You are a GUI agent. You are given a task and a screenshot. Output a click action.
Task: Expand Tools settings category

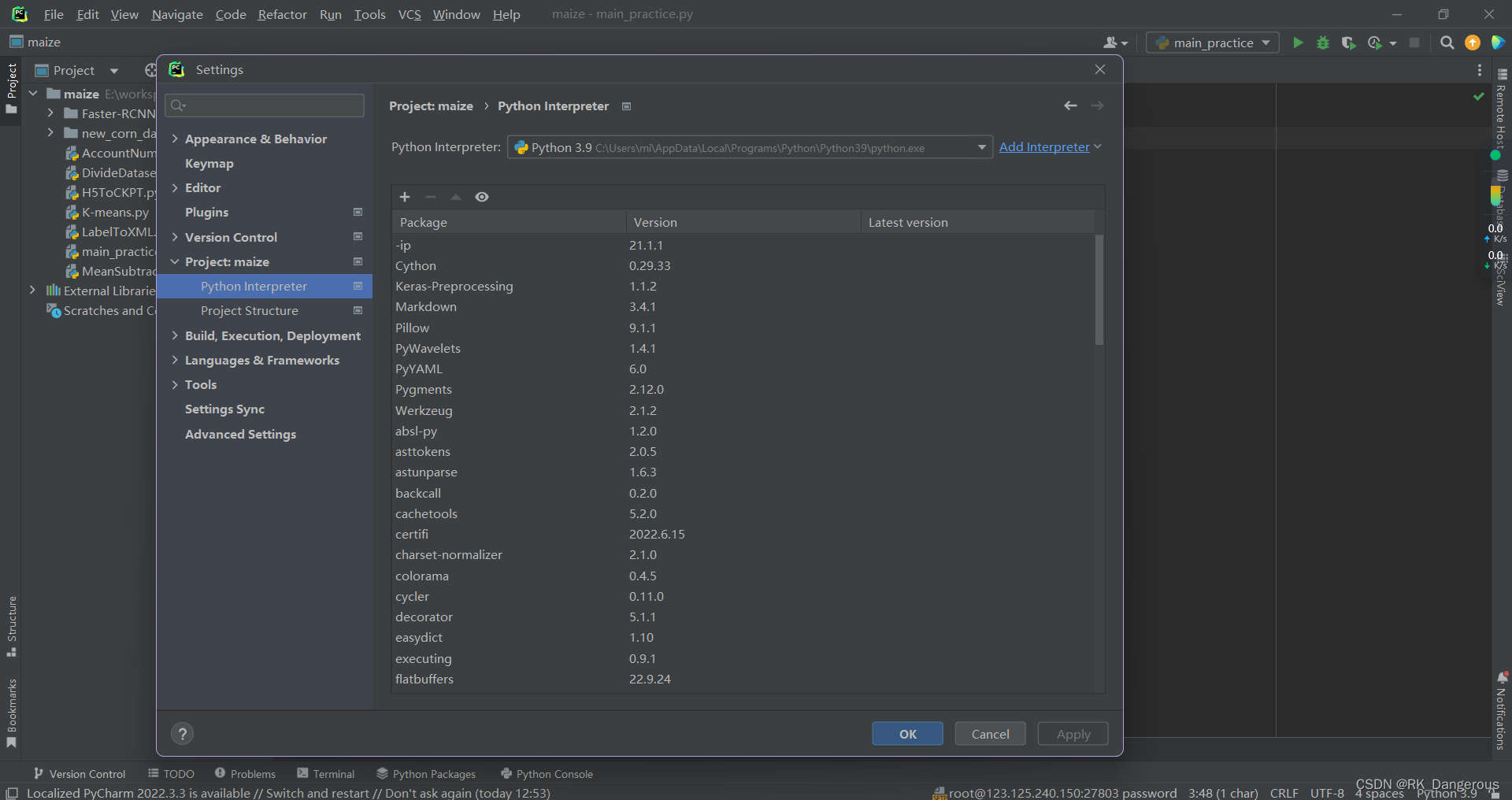(x=175, y=384)
